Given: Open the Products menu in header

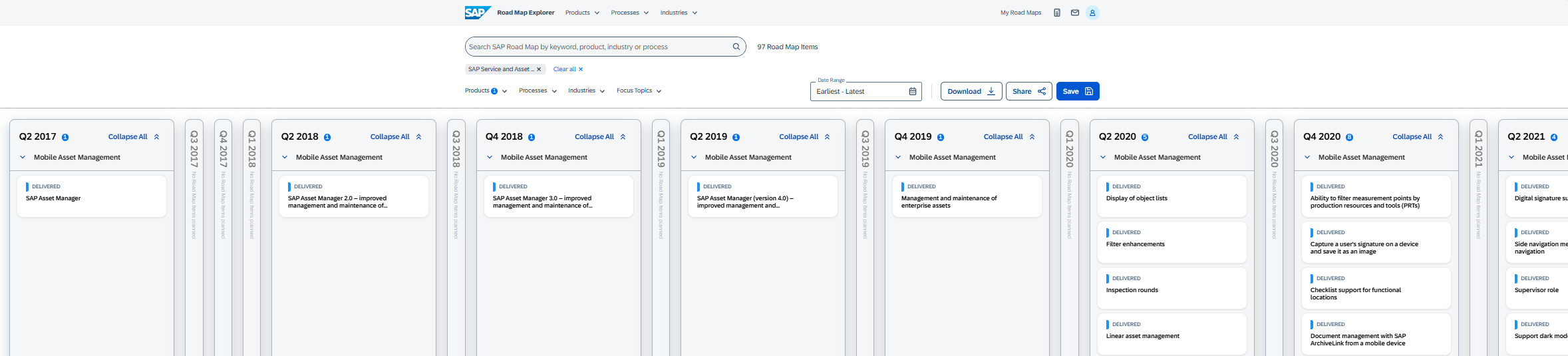Looking at the screenshot, I should [x=582, y=13].
